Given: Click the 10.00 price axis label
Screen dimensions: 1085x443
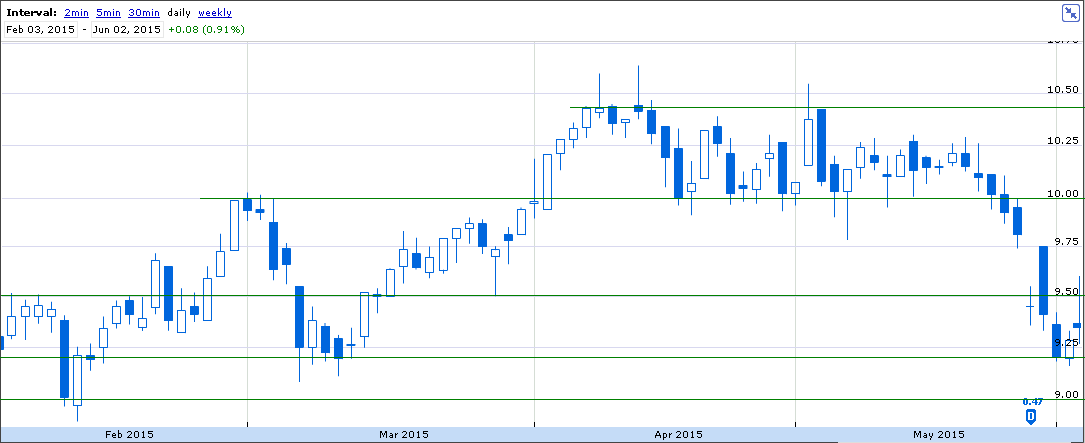Looking at the screenshot, I should click(x=1061, y=192).
